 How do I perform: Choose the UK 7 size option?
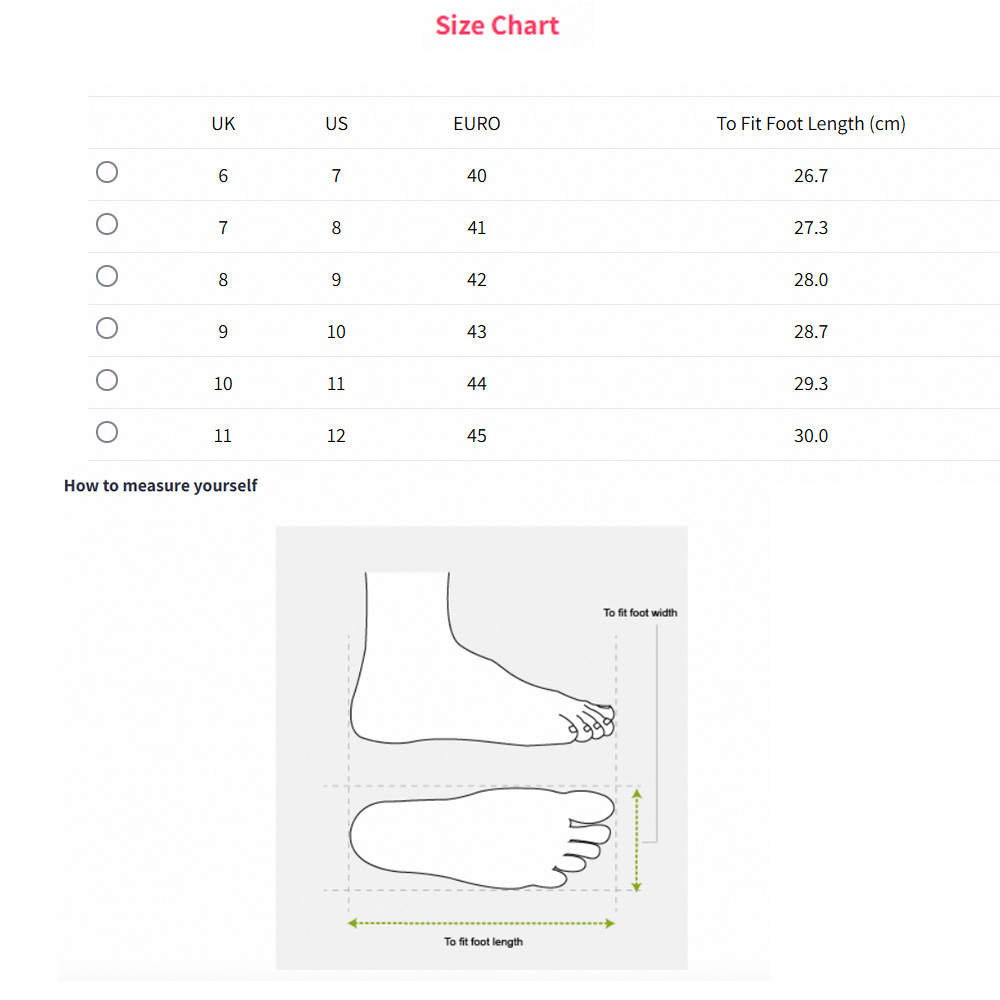pos(107,224)
